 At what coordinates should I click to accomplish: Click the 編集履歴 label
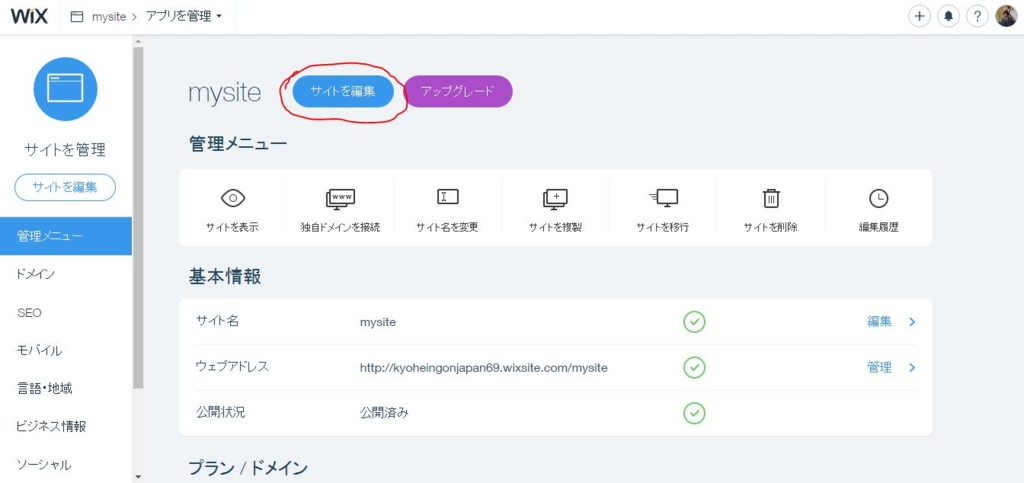tap(878, 228)
